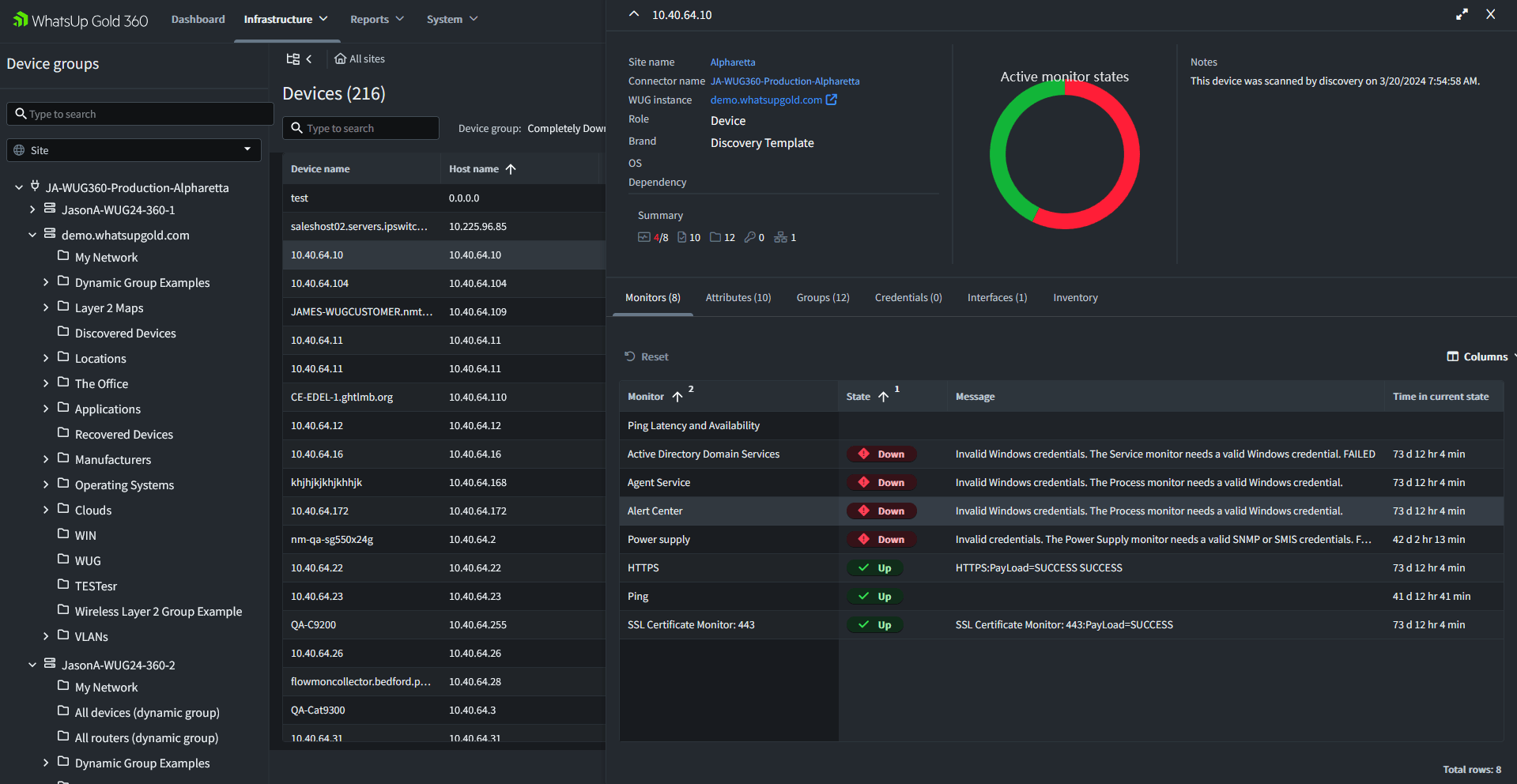1517x784 pixels.
Task: Go to the Dashboard menu item
Action: (x=198, y=20)
